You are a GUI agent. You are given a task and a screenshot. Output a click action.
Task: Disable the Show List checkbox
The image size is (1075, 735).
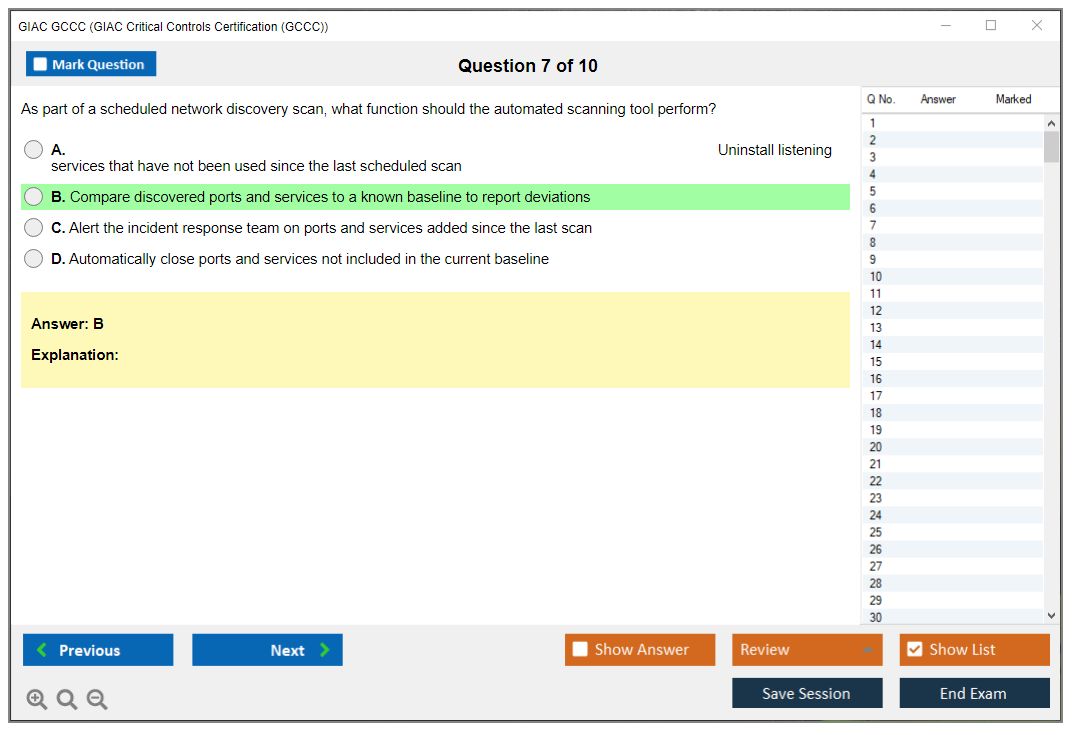[914, 649]
